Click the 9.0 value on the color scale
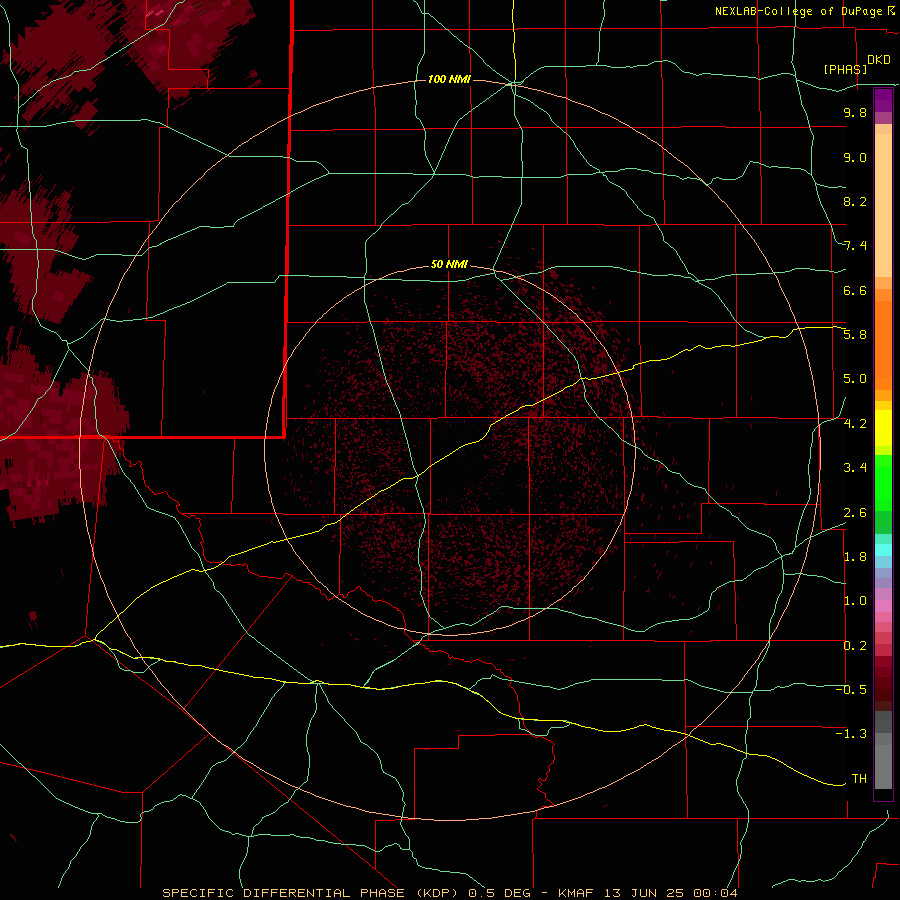This screenshot has height=900, width=900. pyautogui.click(x=855, y=157)
